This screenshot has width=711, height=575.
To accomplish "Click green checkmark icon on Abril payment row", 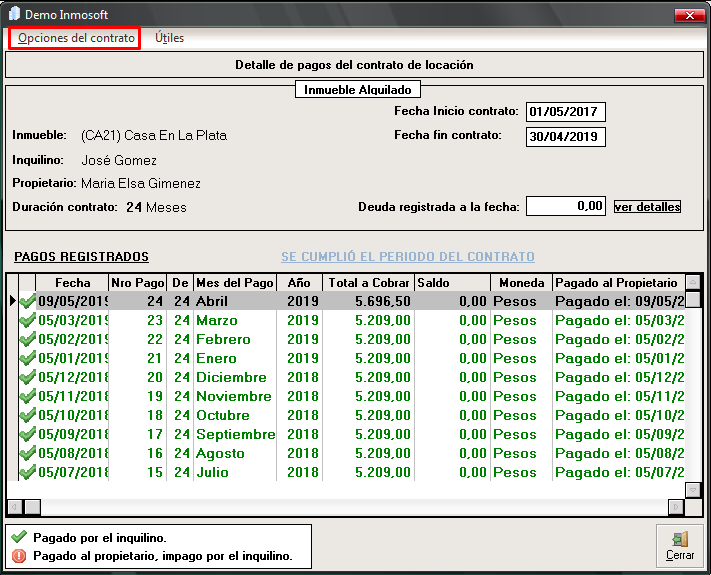I will point(27,301).
